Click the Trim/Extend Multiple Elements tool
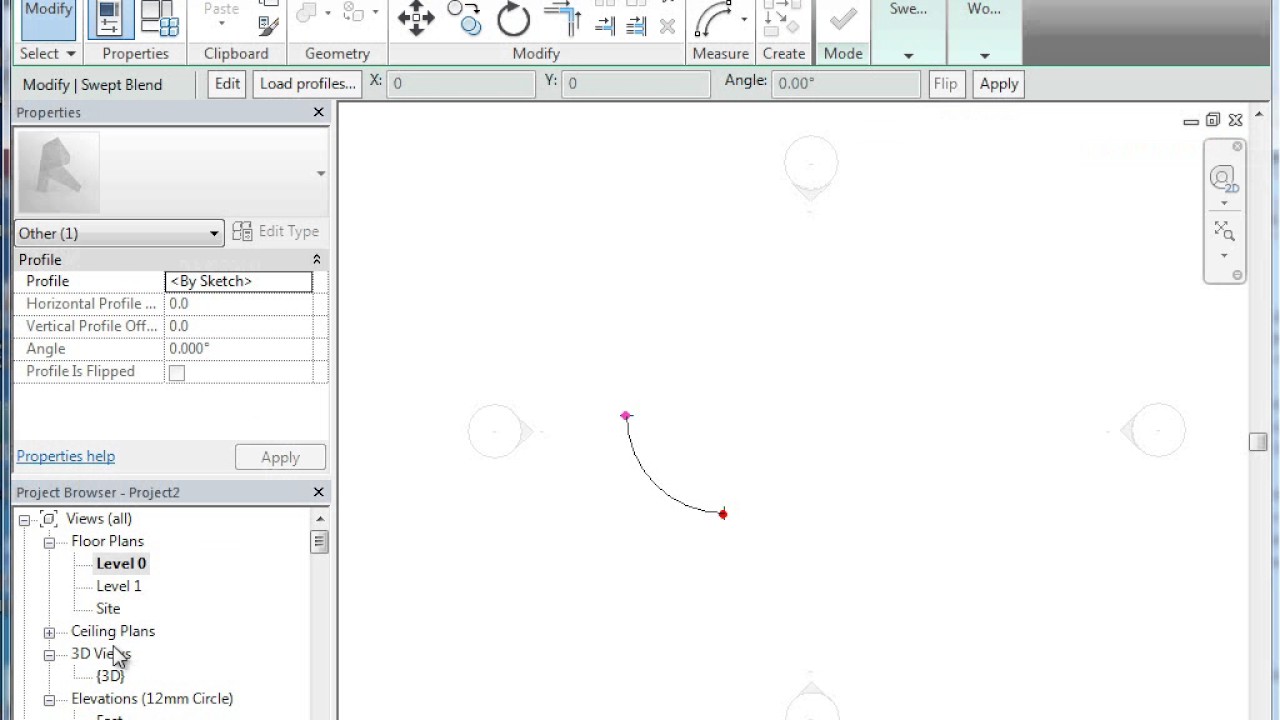 click(x=636, y=27)
